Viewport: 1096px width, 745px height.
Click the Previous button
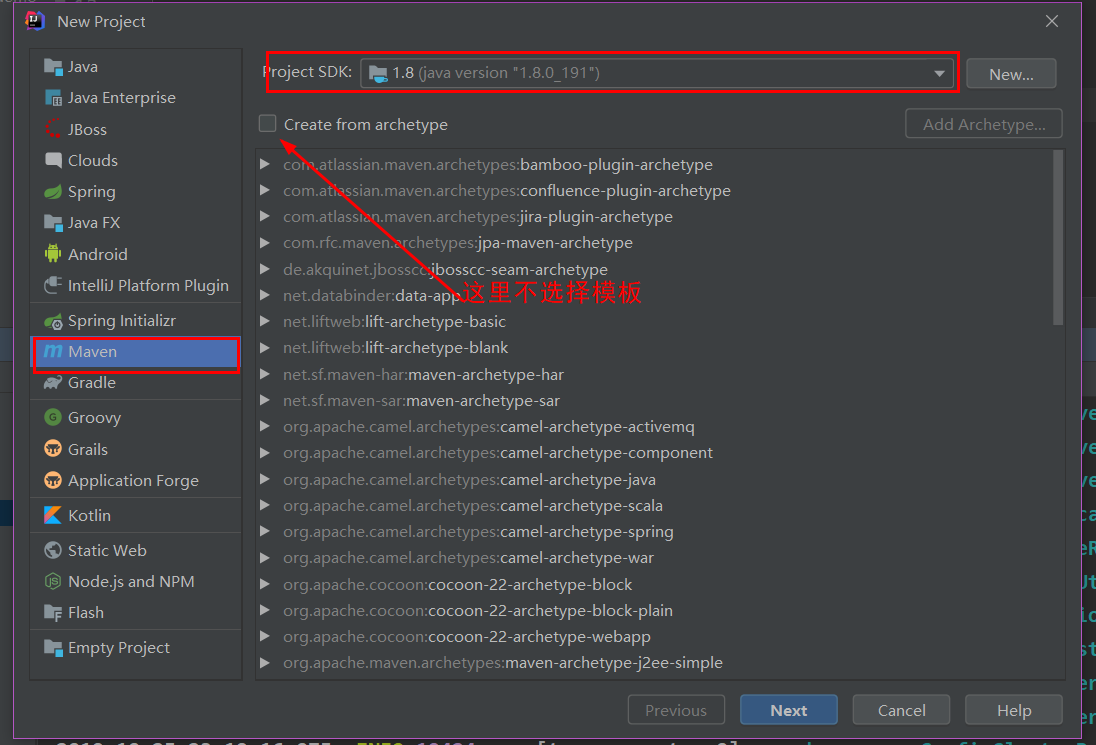[676, 710]
